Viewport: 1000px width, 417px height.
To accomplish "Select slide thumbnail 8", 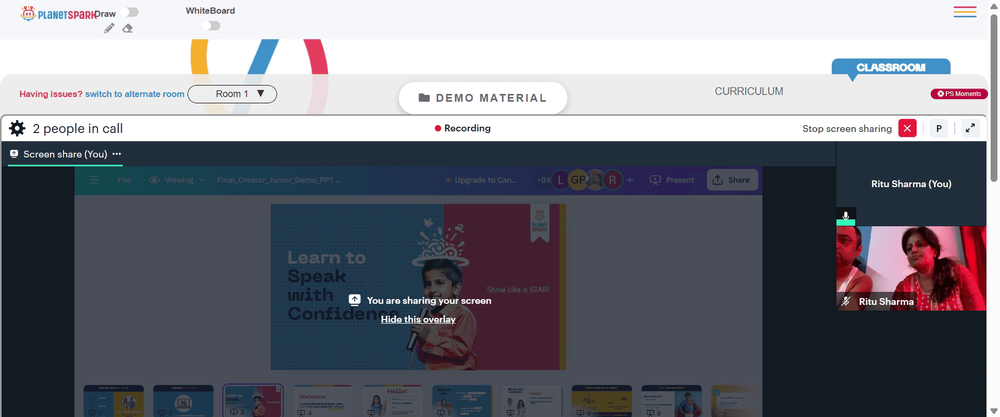I will [x=601, y=400].
